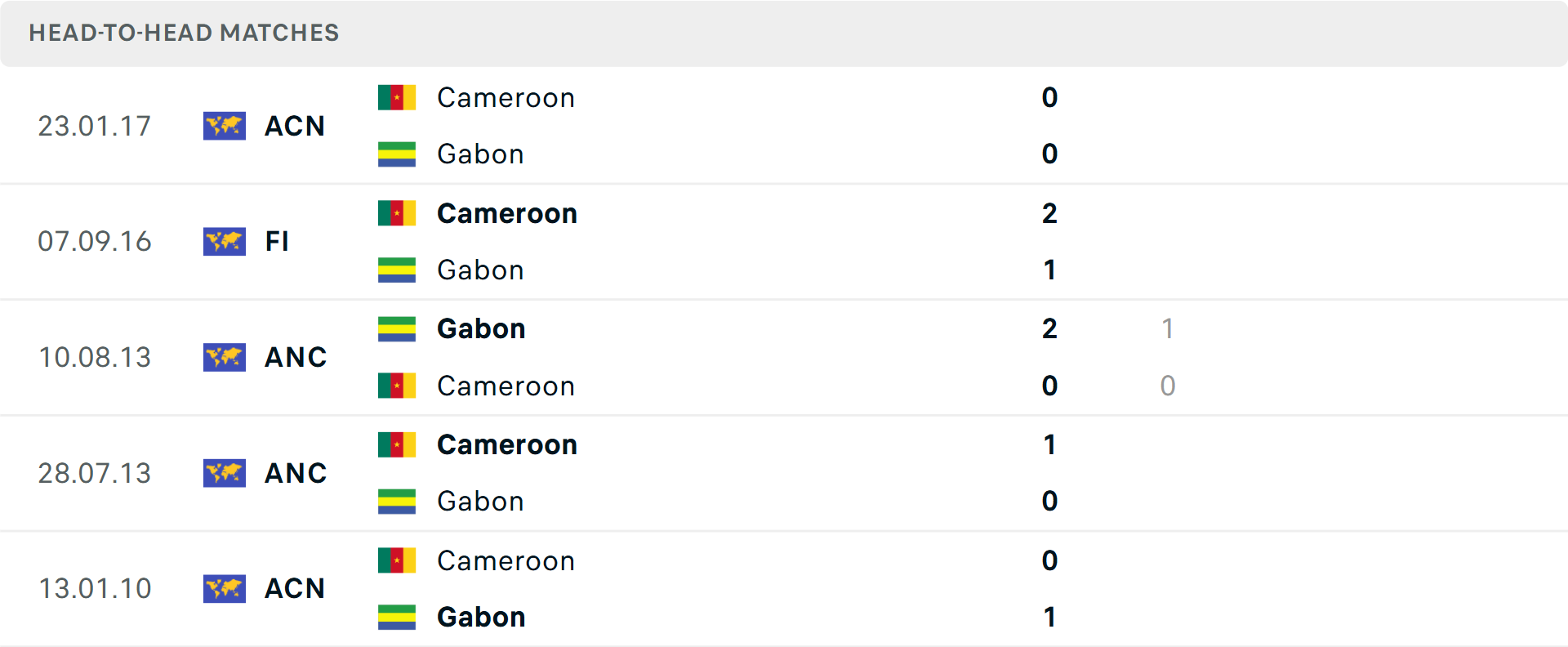Open Gabon team in 10.08.13 match
Image resolution: width=1568 pixels, height=647 pixels.
point(481,328)
